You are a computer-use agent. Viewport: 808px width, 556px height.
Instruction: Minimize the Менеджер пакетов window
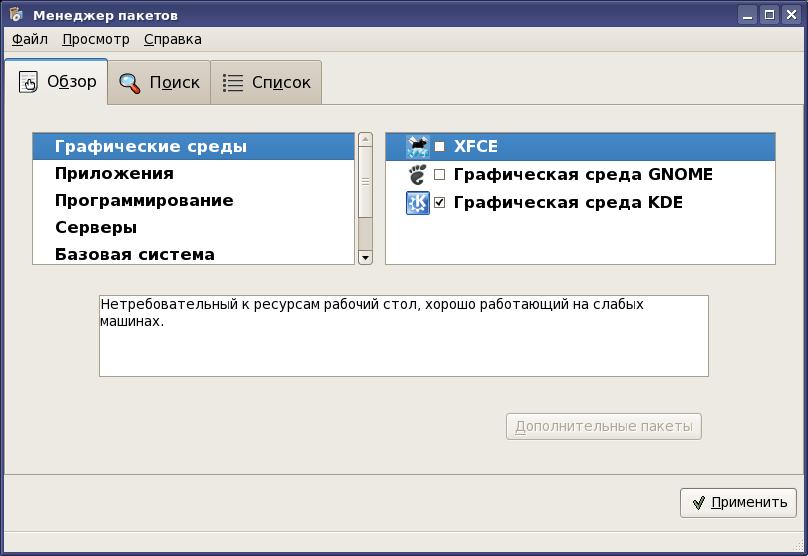747,15
